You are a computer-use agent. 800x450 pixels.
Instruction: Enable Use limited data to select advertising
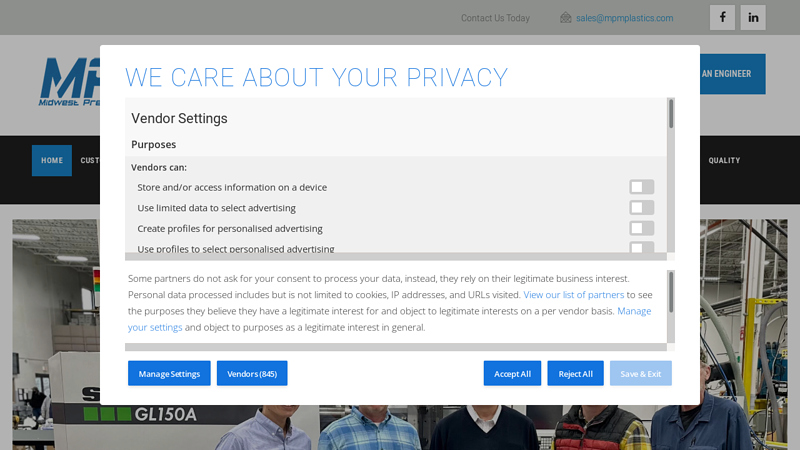point(641,208)
